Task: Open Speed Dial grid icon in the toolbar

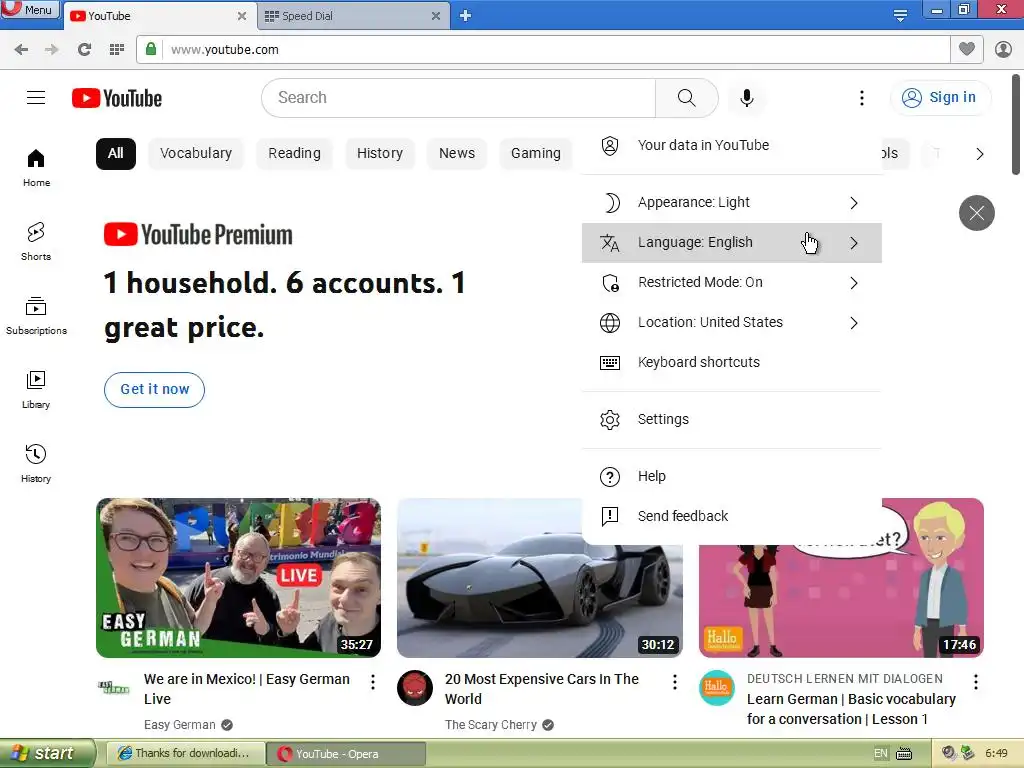Action: 117,49
